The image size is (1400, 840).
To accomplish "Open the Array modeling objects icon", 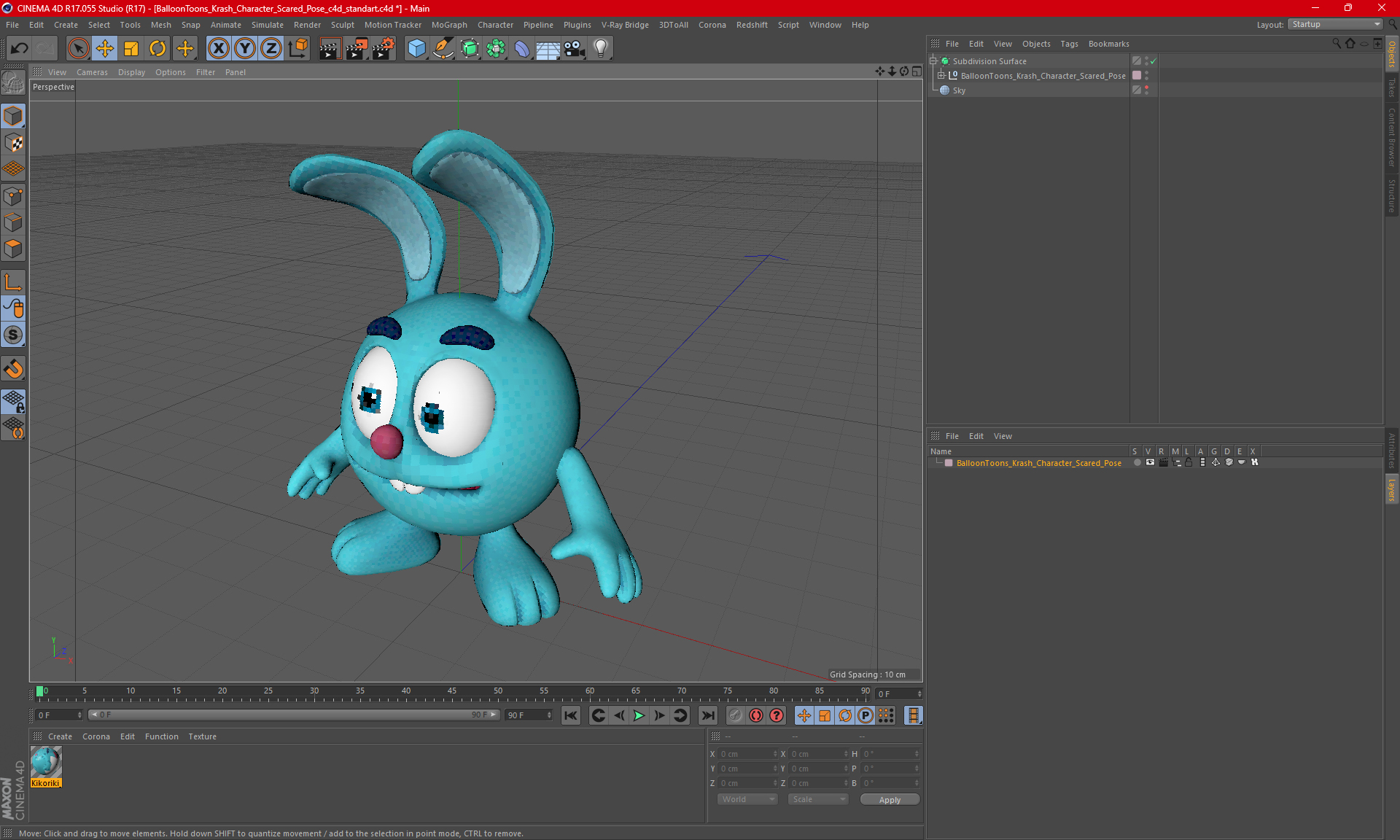I will [x=496, y=49].
